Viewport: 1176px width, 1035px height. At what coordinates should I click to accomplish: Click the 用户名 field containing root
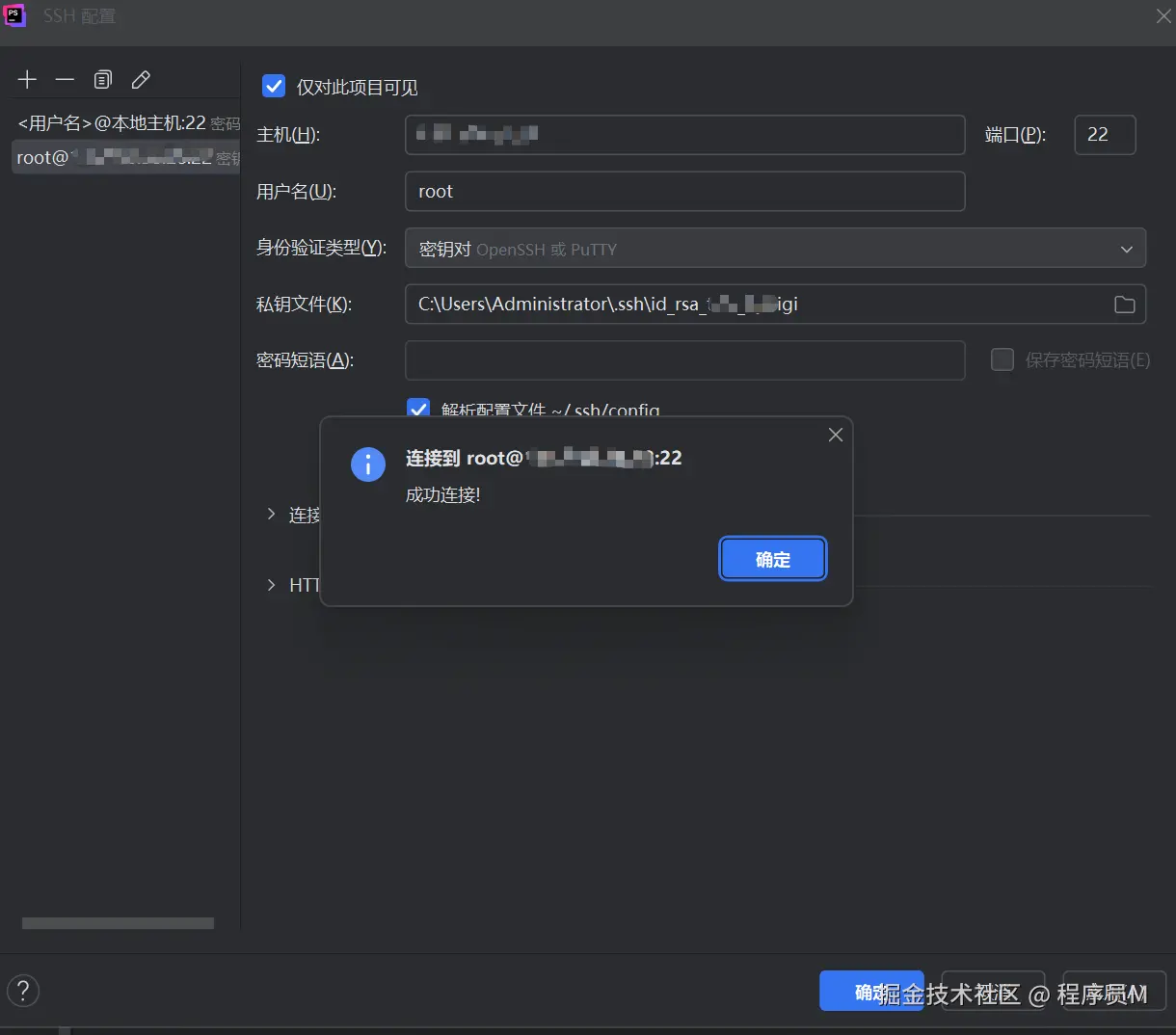pyautogui.click(x=685, y=192)
